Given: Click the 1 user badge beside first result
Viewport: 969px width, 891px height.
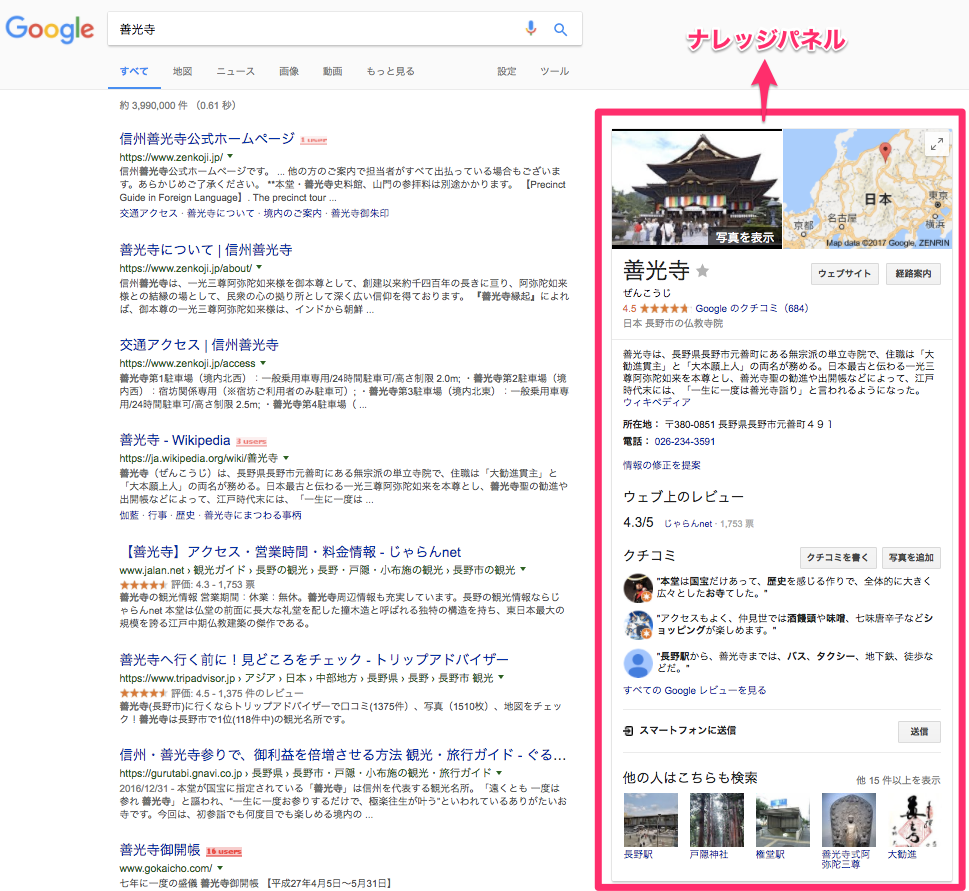Looking at the screenshot, I should pos(313,140).
